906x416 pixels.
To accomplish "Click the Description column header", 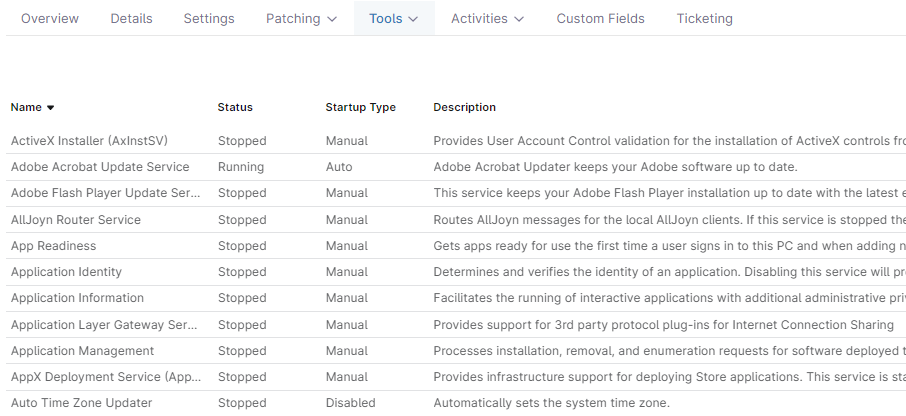I will coord(464,108).
